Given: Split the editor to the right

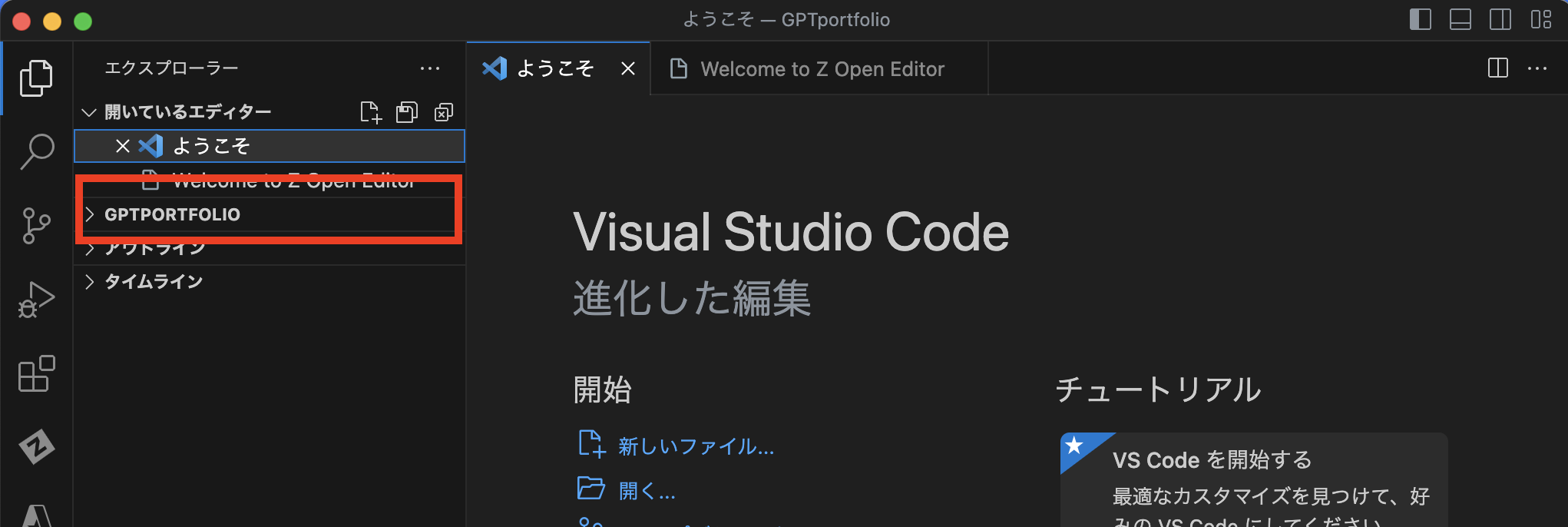Looking at the screenshot, I should 1498,68.
